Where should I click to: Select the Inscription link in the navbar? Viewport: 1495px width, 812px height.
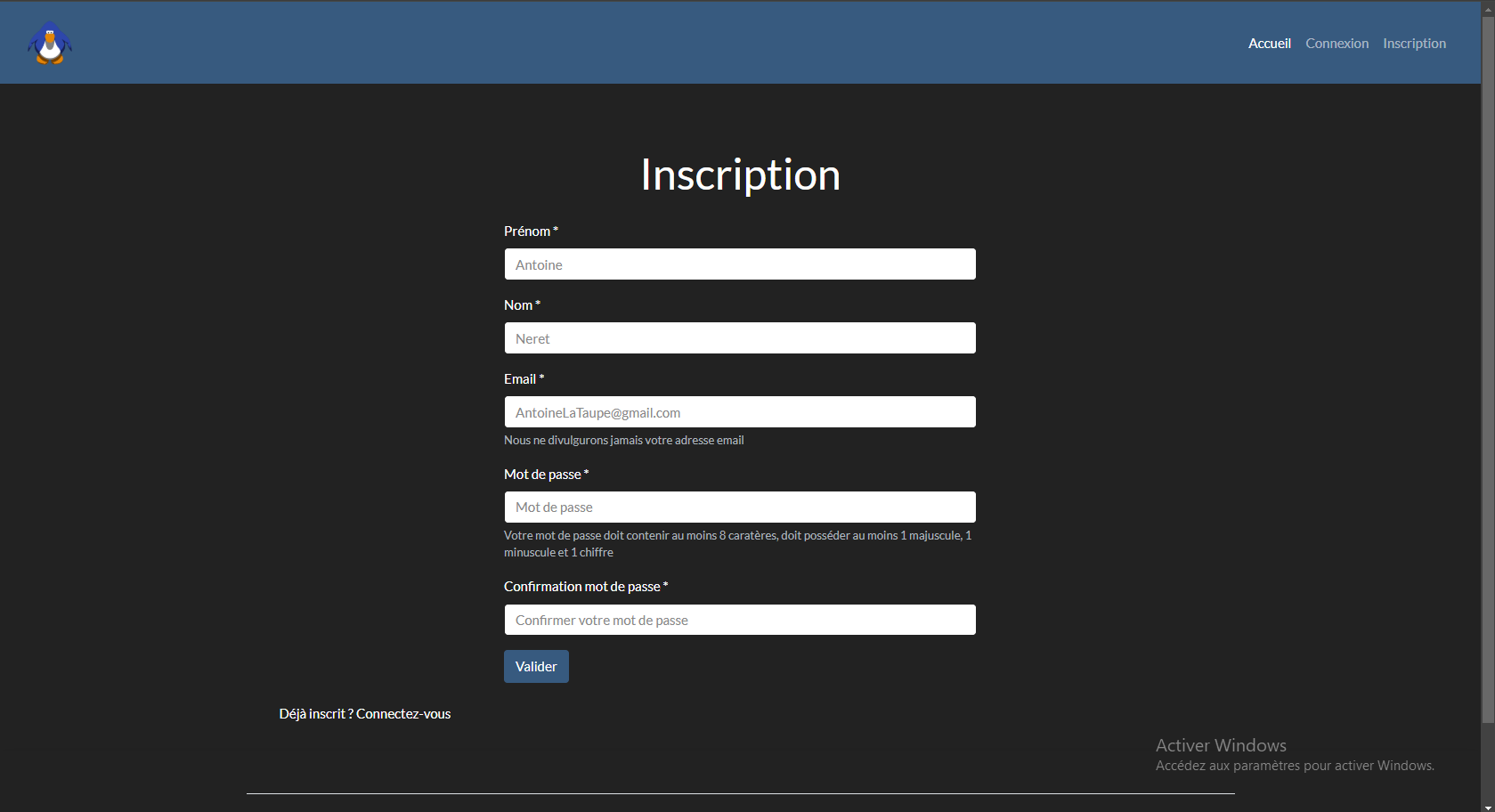(x=1414, y=44)
